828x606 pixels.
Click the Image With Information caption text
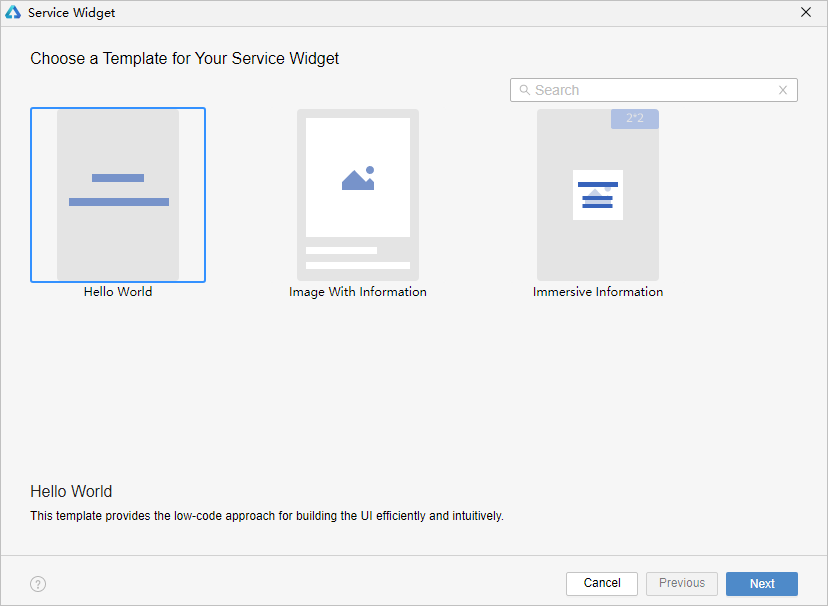357,292
